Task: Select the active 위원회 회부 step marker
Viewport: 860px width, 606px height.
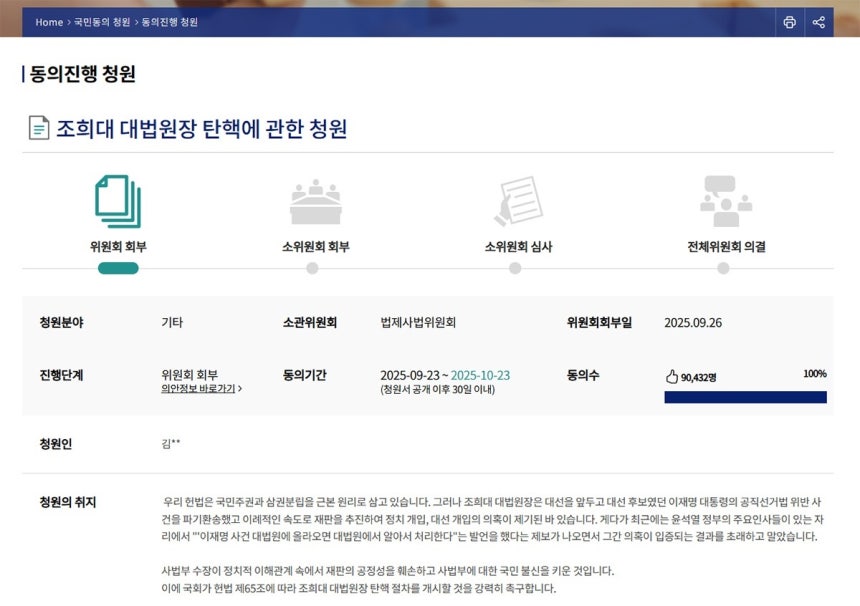Action: pyautogui.click(x=118, y=268)
